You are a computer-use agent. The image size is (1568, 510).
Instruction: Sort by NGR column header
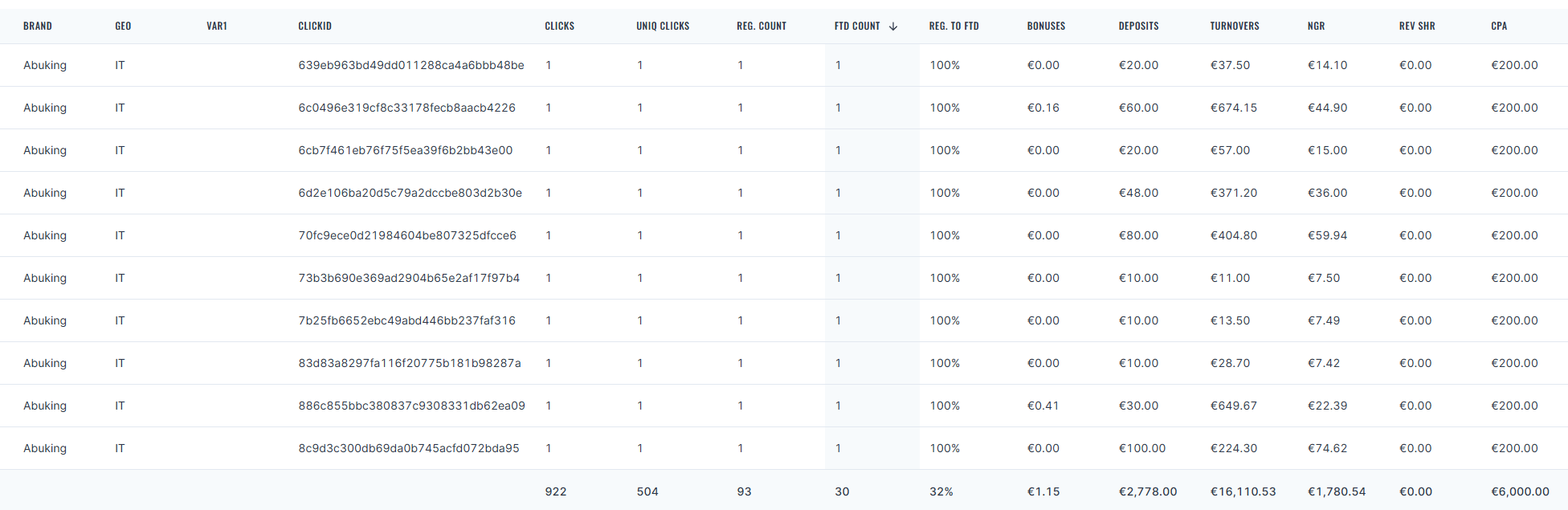coord(1316,27)
